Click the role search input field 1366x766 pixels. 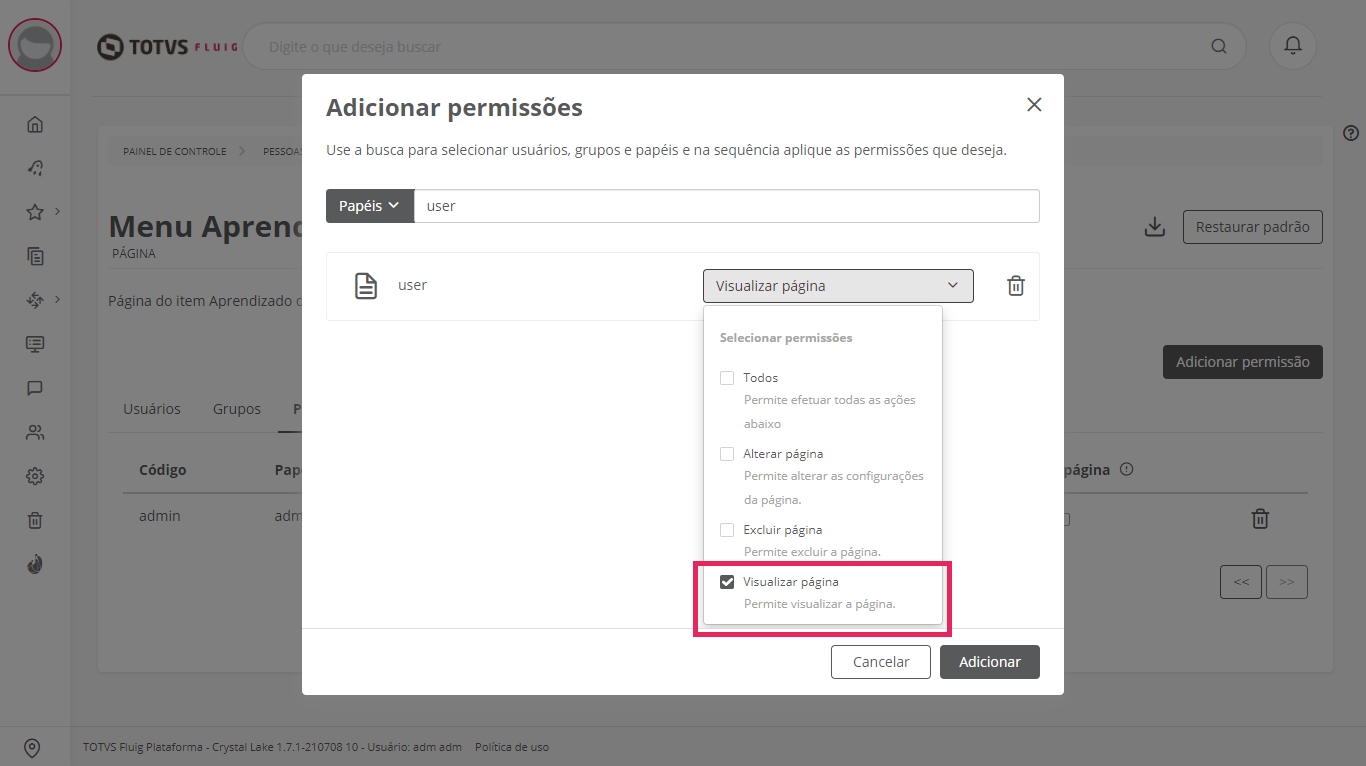click(x=726, y=206)
